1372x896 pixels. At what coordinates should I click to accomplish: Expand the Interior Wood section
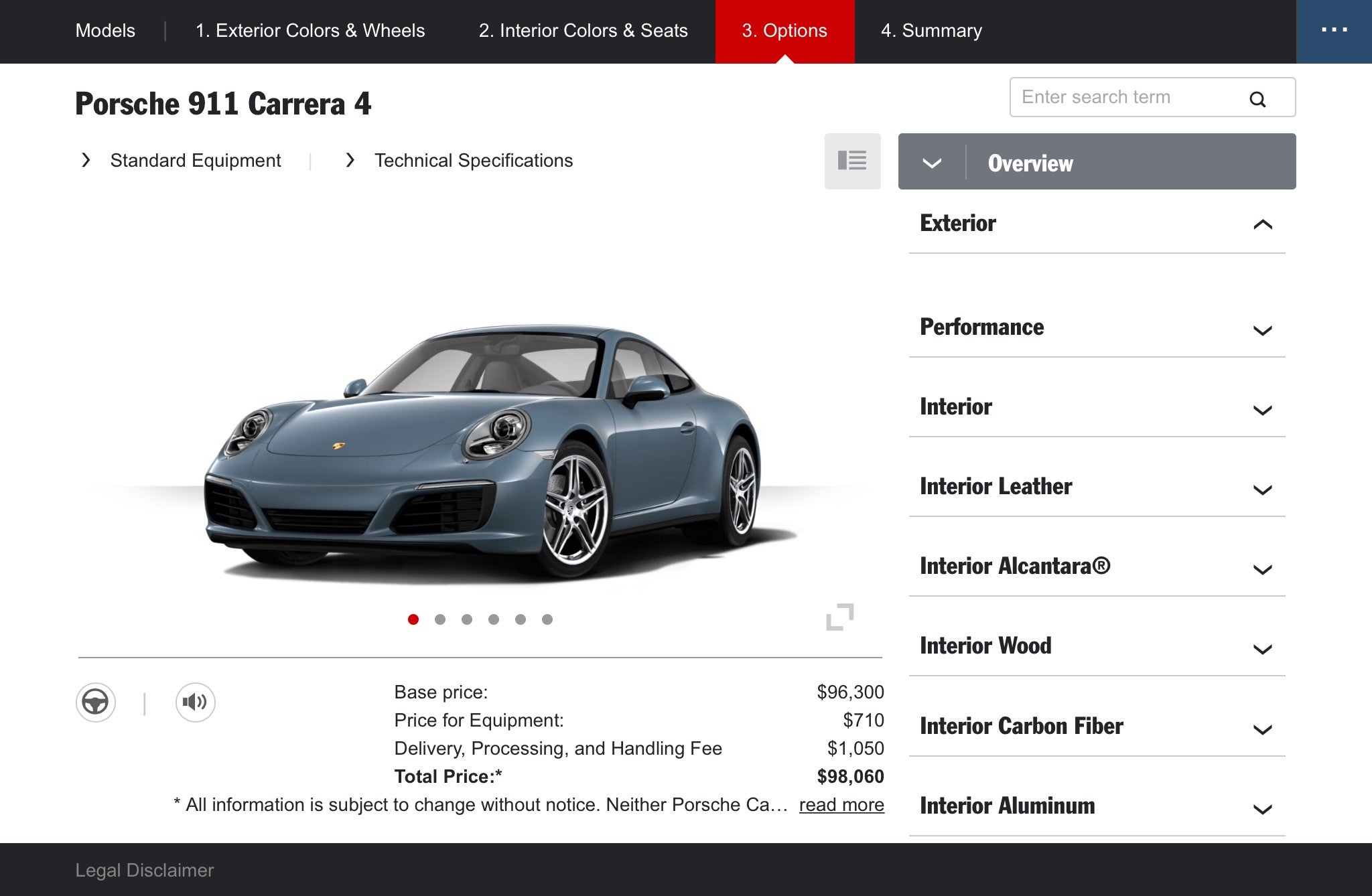pyautogui.click(x=1097, y=646)
